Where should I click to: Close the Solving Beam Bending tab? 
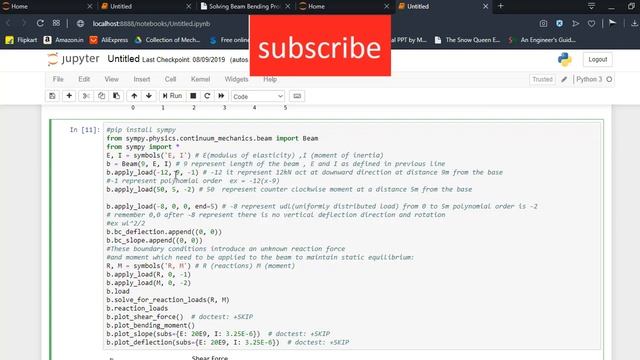pyautogui.click(x=288, y=6)
